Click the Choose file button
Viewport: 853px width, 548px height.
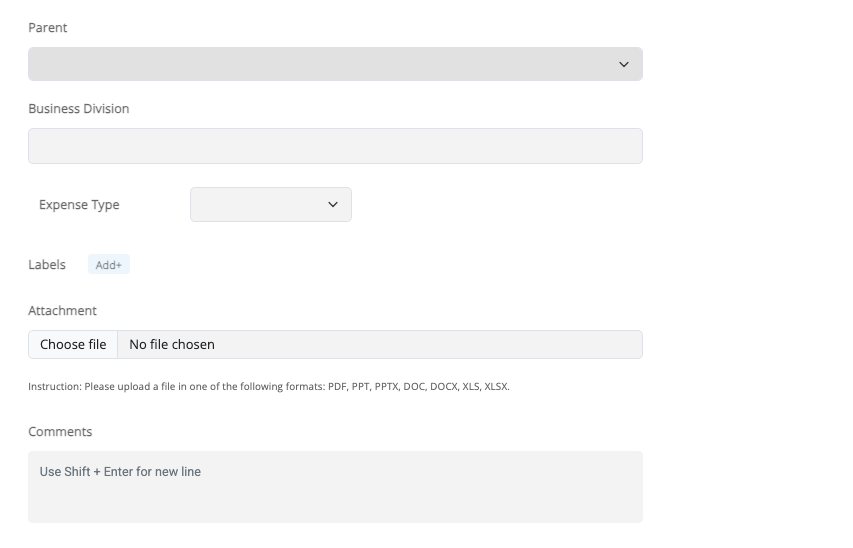(73, 344)
